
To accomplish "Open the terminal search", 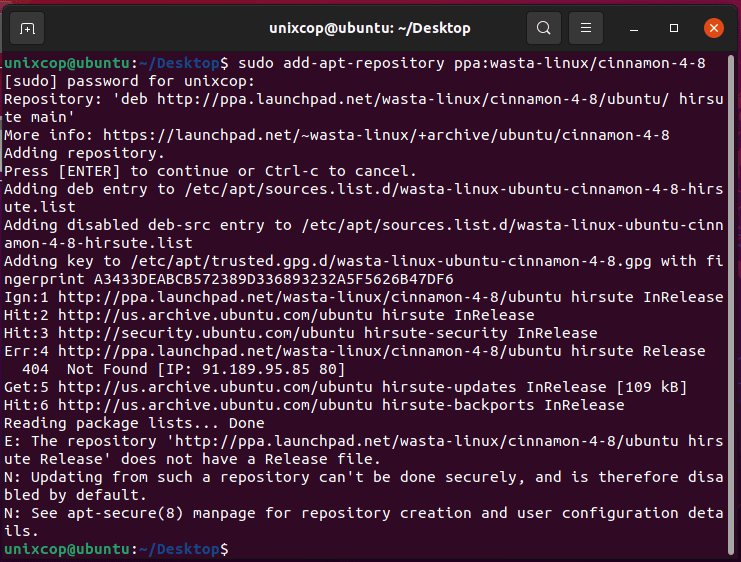I will tap(544, 28).
